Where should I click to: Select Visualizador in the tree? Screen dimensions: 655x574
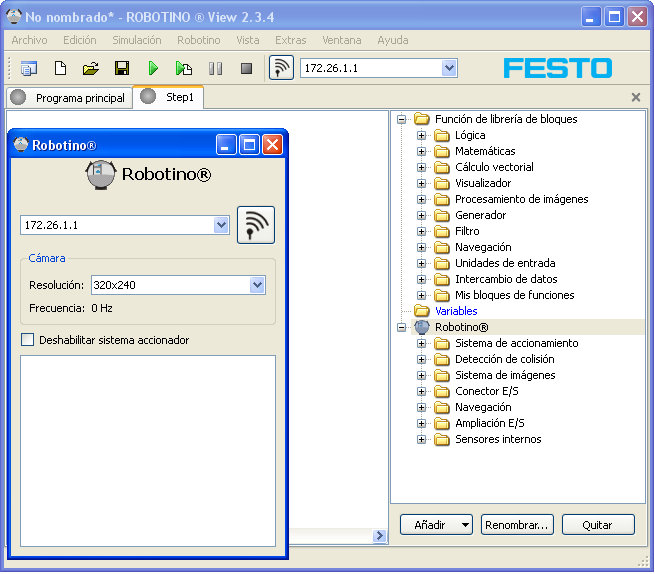pos(483,183)
